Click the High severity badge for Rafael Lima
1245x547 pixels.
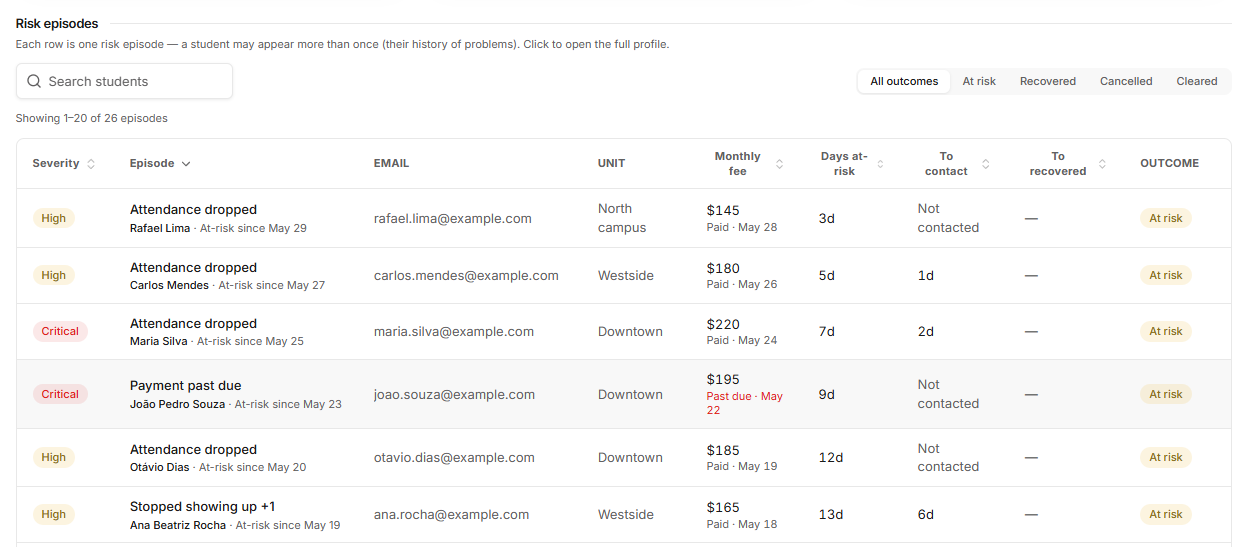53,218
